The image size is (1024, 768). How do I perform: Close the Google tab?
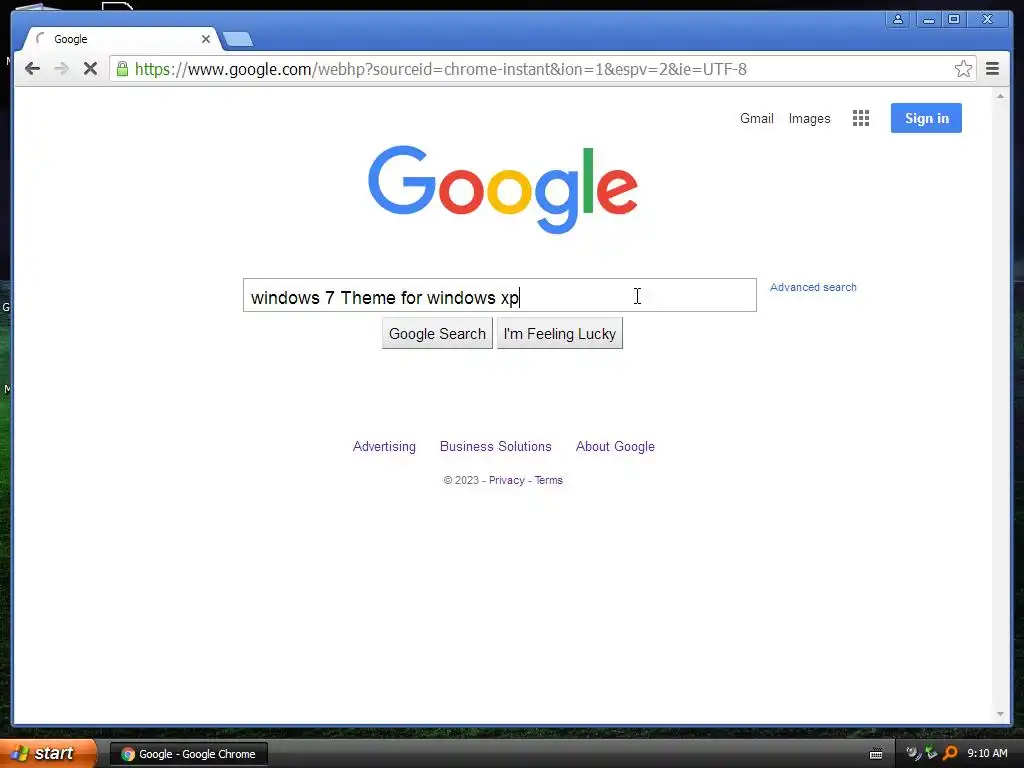point(206,39)
